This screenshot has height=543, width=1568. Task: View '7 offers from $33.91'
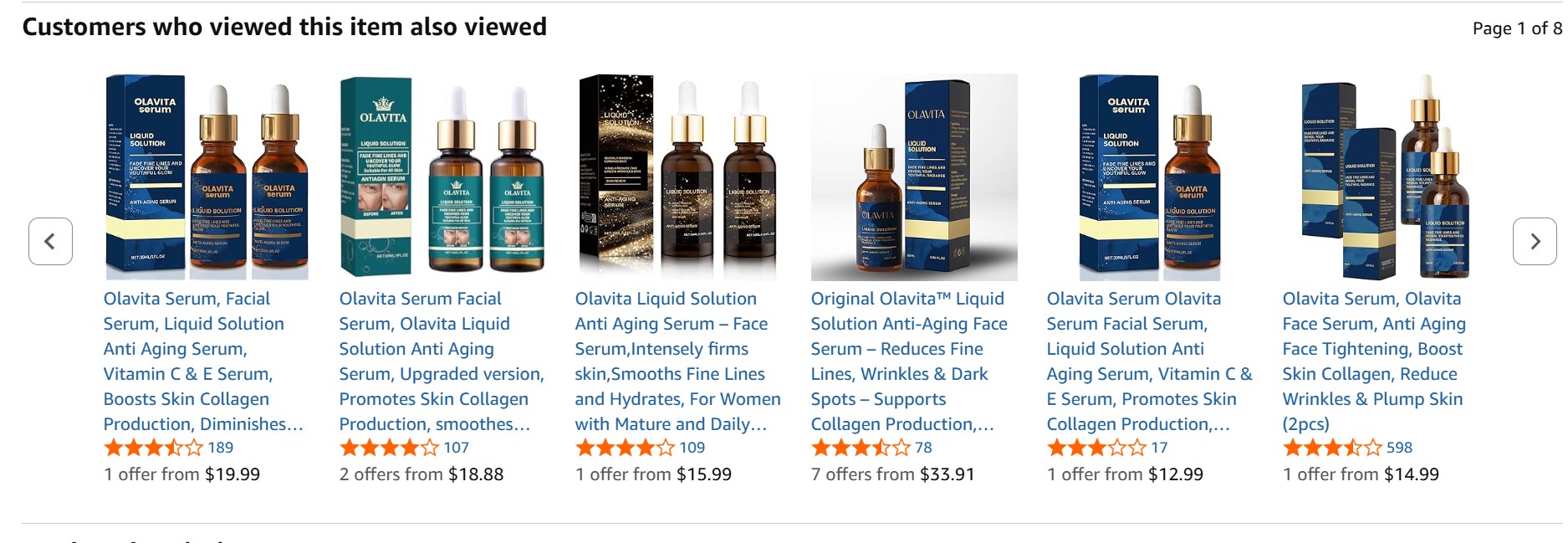893,474
